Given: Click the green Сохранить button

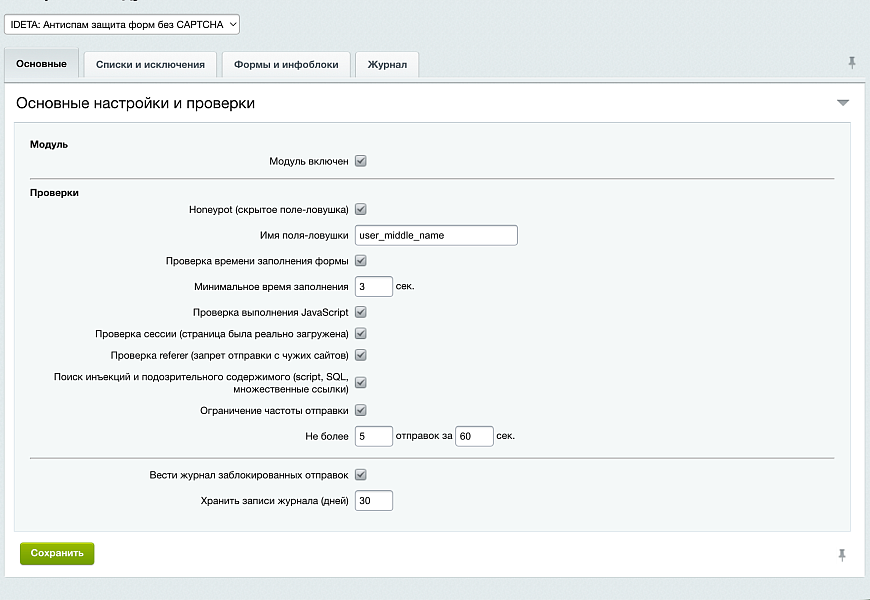Looking at the screenshot, I should [57, 553].
